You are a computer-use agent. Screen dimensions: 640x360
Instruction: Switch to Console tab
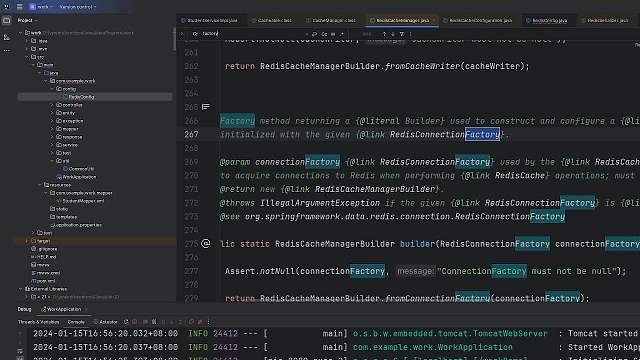click(x=76, y=322)
